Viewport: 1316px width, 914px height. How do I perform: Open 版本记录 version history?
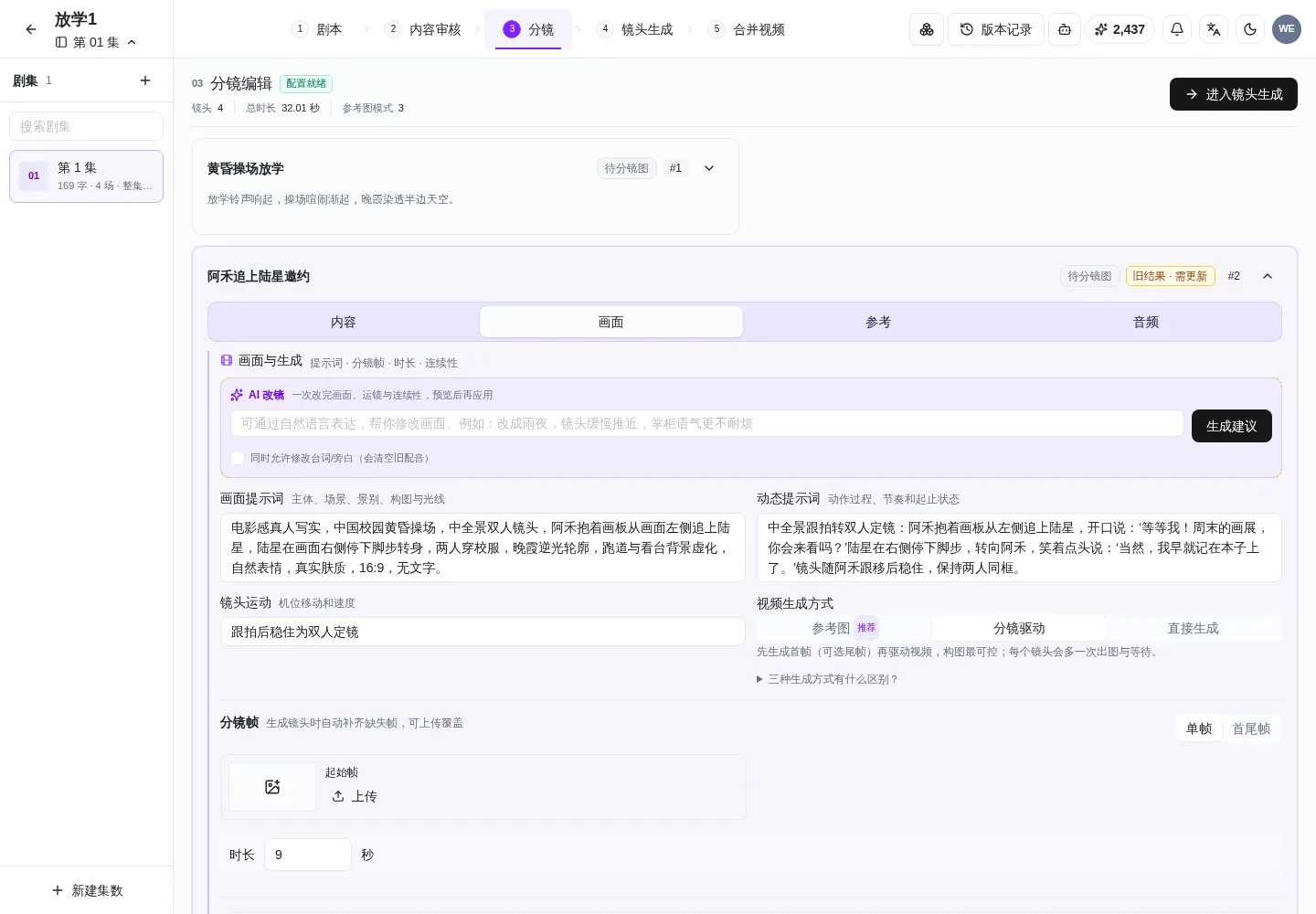pos(996,29)
